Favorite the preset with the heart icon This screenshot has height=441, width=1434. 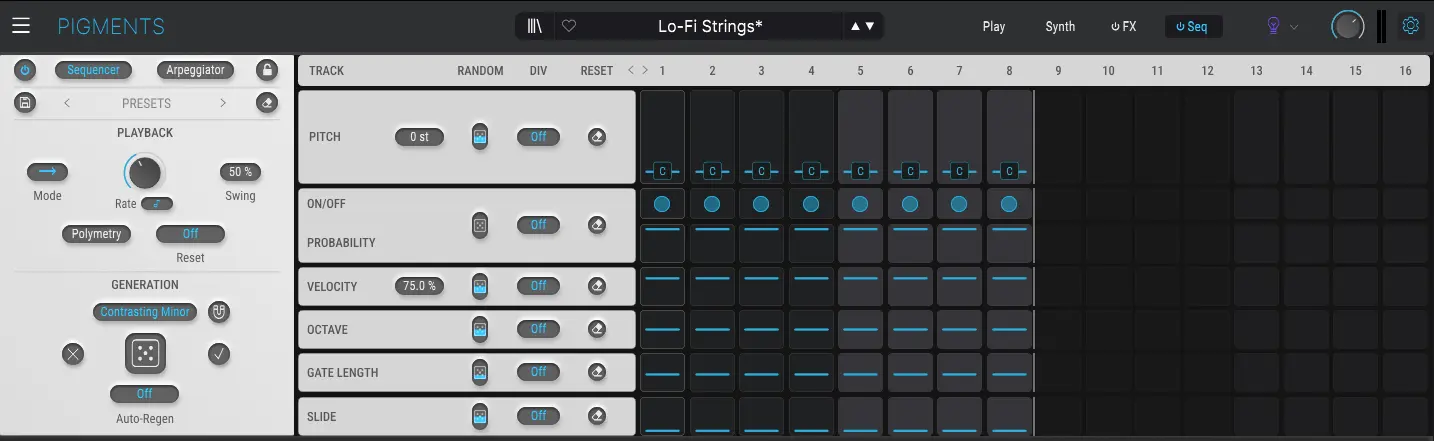click(569, 27)
